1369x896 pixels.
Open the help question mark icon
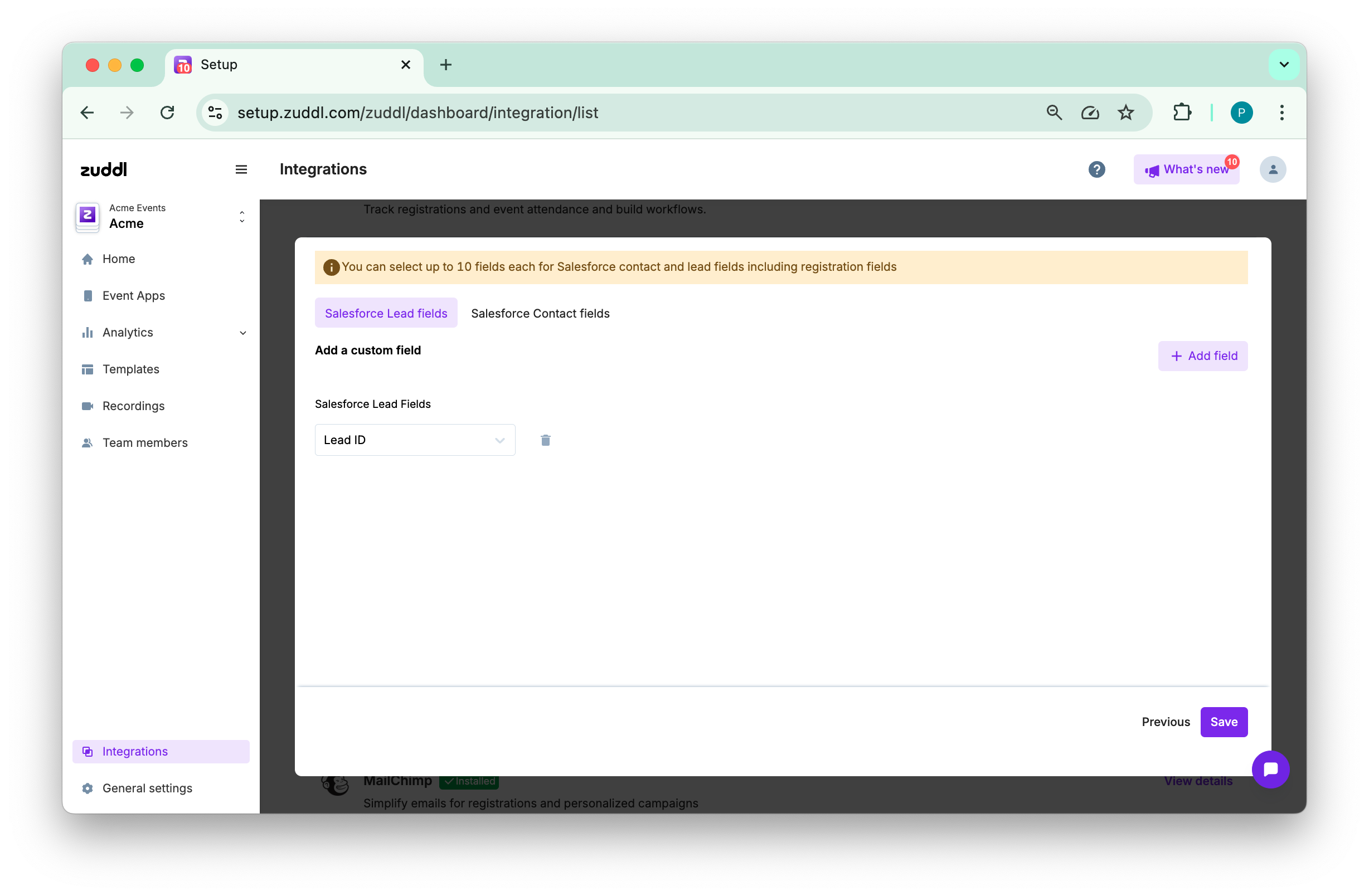1096,169
